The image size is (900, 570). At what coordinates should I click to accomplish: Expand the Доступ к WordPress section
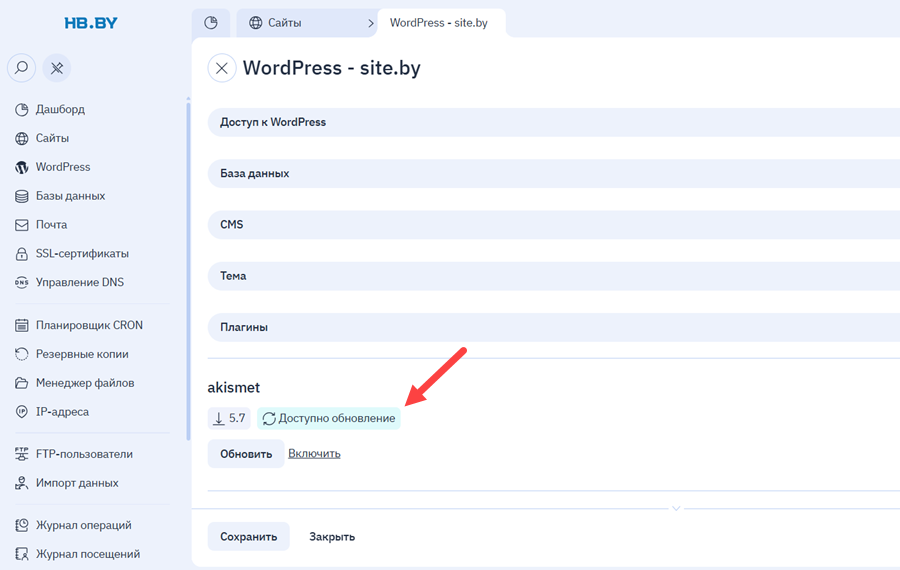point(554,122)
